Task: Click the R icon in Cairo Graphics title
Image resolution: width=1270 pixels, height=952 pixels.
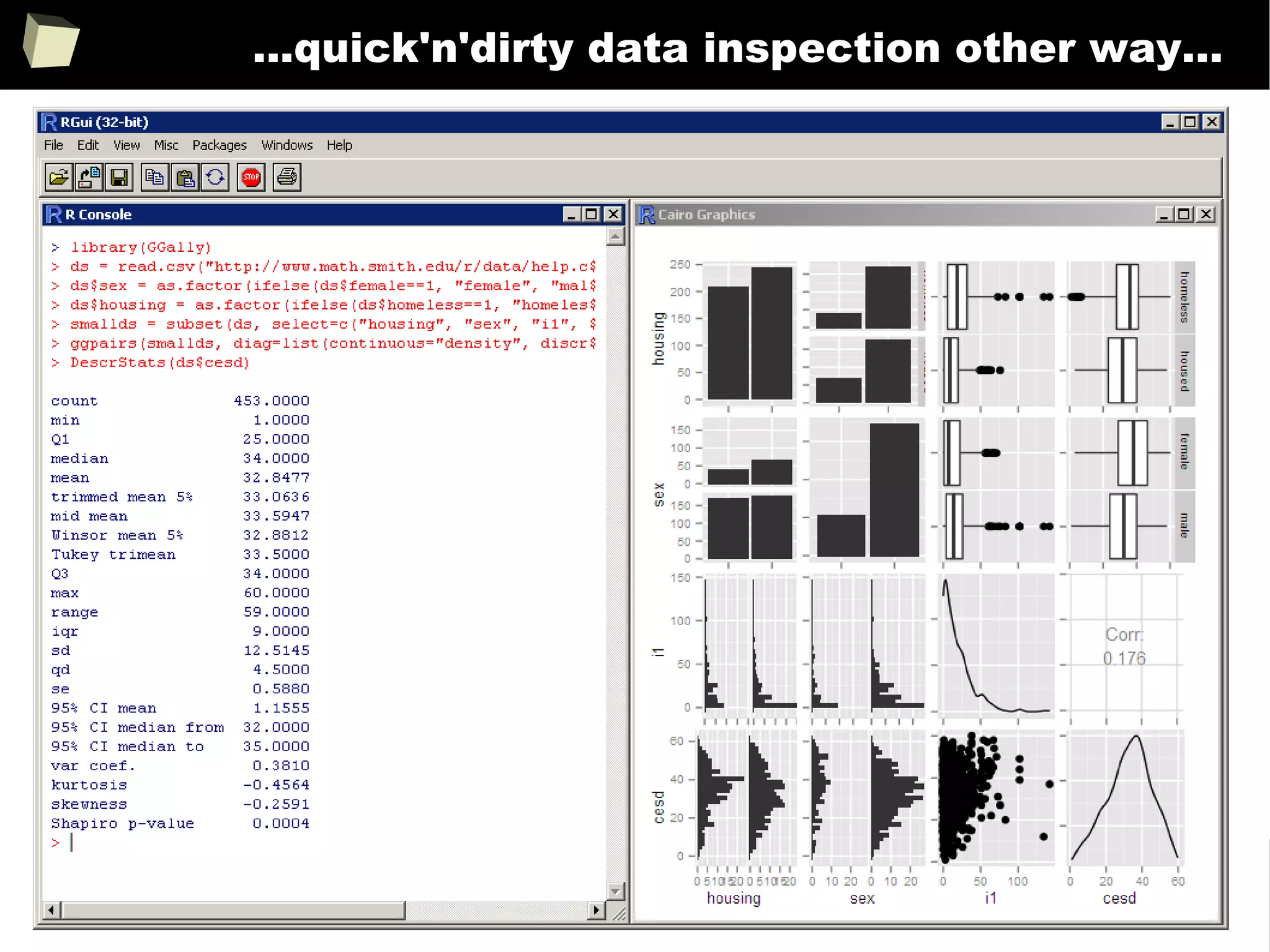Action: [647, 215]
